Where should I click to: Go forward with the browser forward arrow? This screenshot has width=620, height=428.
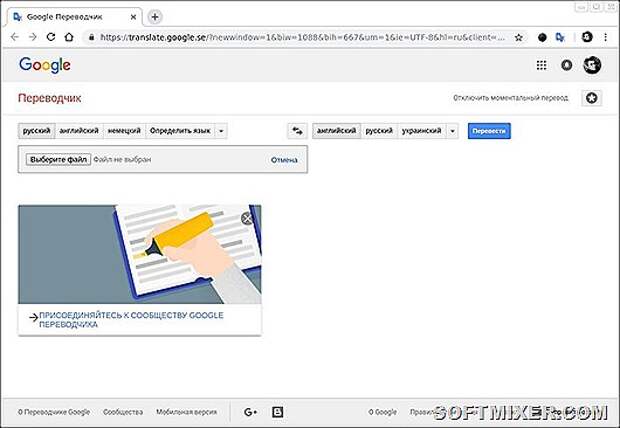33,37
